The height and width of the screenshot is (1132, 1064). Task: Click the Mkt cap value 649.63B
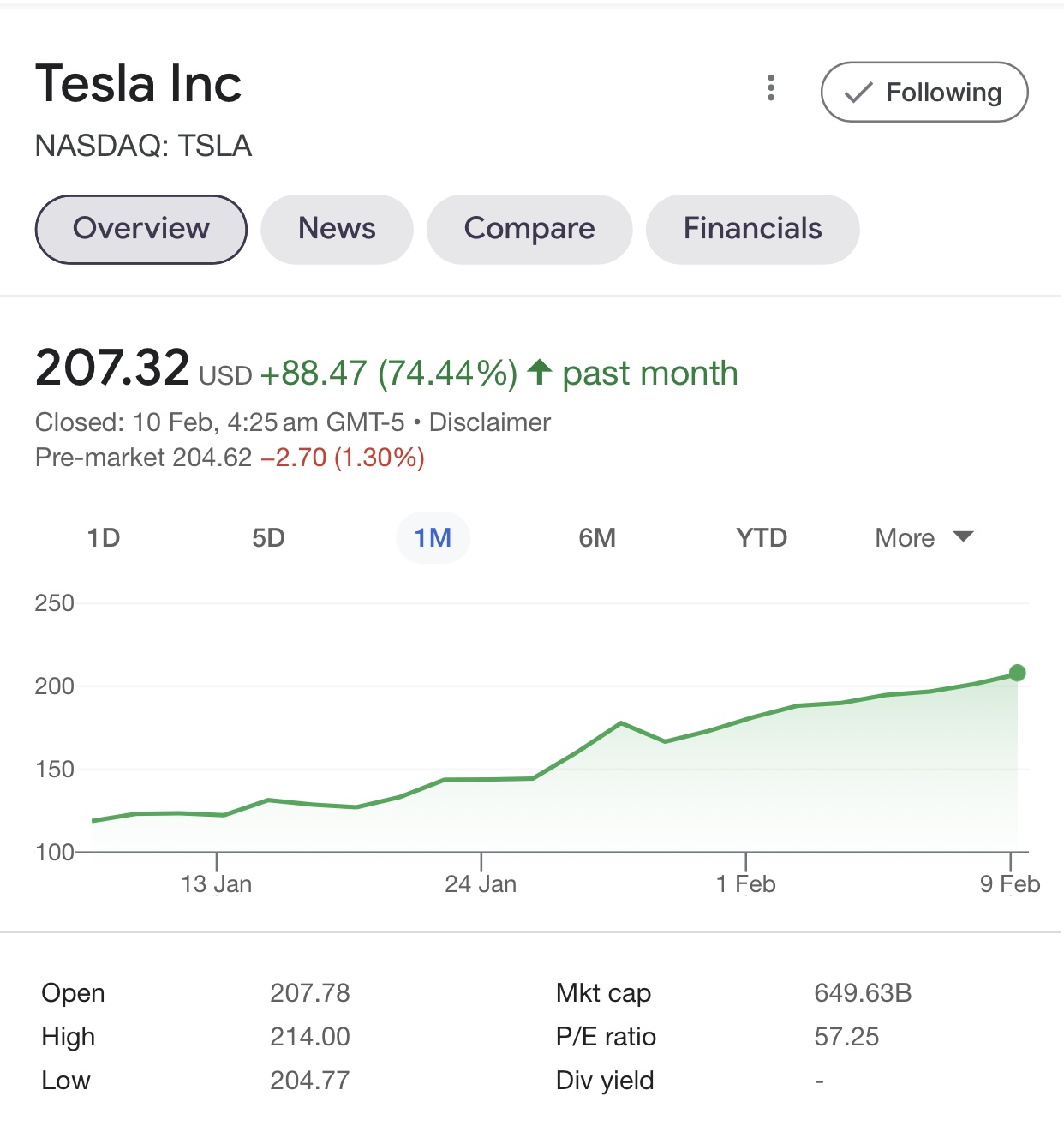(x=863, y=993)
